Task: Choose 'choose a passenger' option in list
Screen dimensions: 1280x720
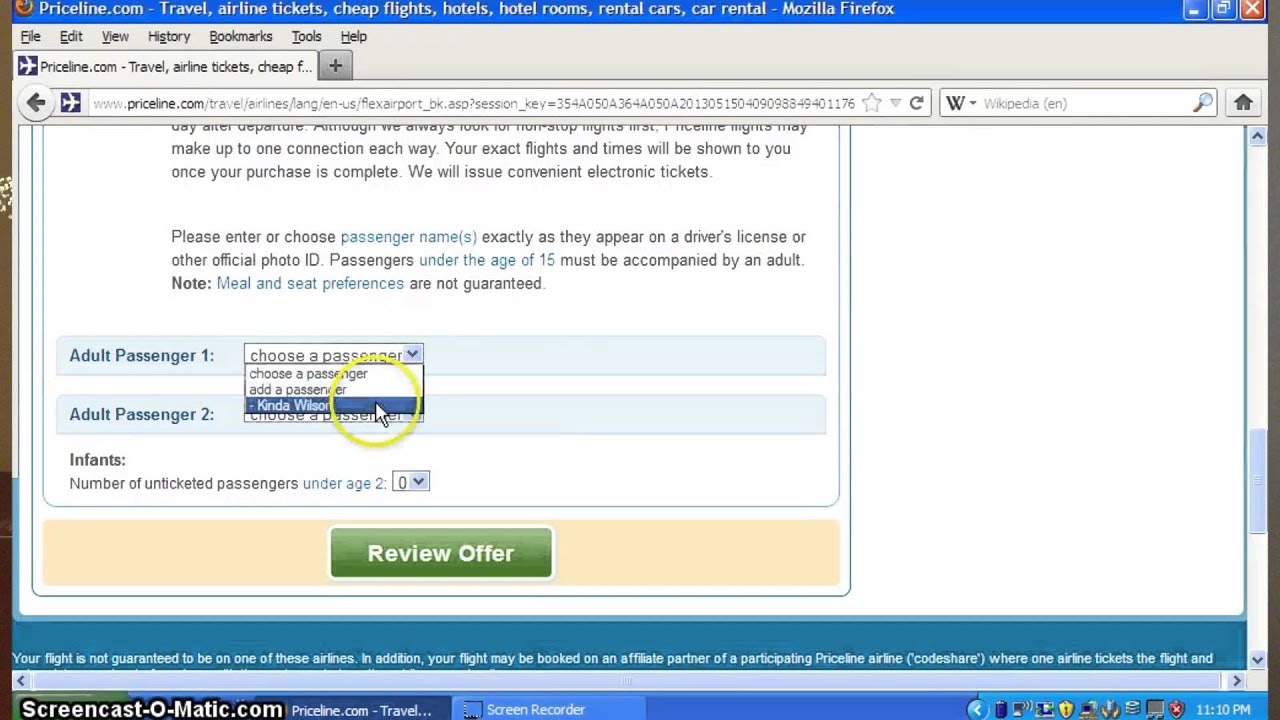Action: click(334, 374)
